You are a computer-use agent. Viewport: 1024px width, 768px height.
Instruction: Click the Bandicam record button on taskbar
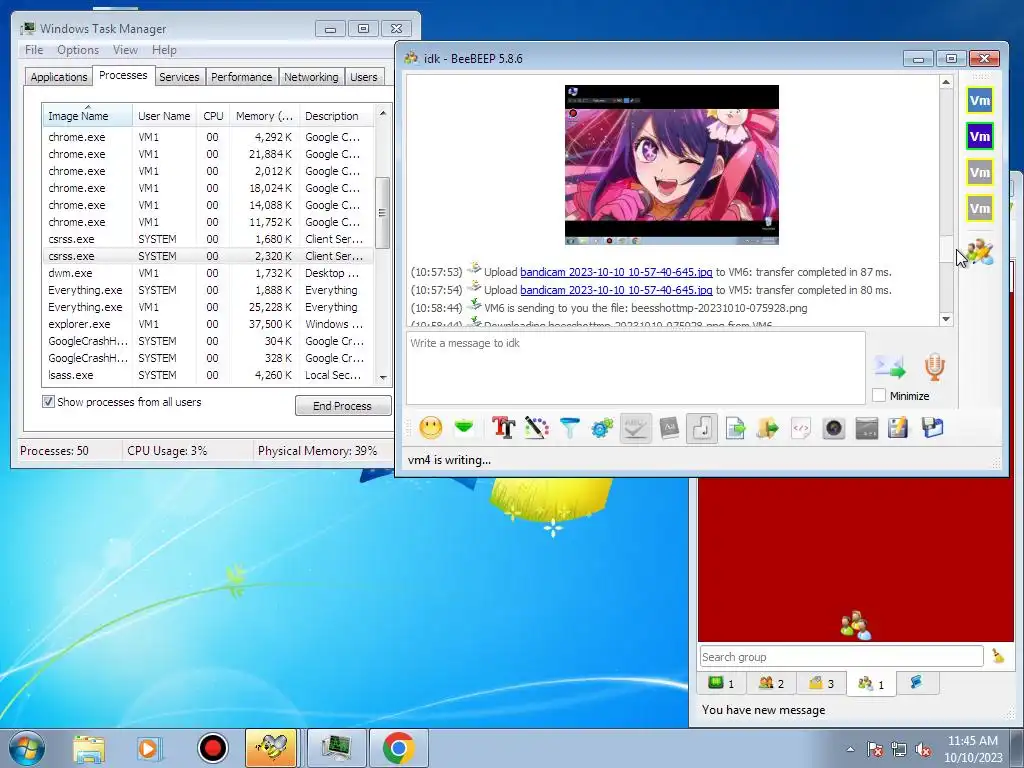[x=212, y=748]
